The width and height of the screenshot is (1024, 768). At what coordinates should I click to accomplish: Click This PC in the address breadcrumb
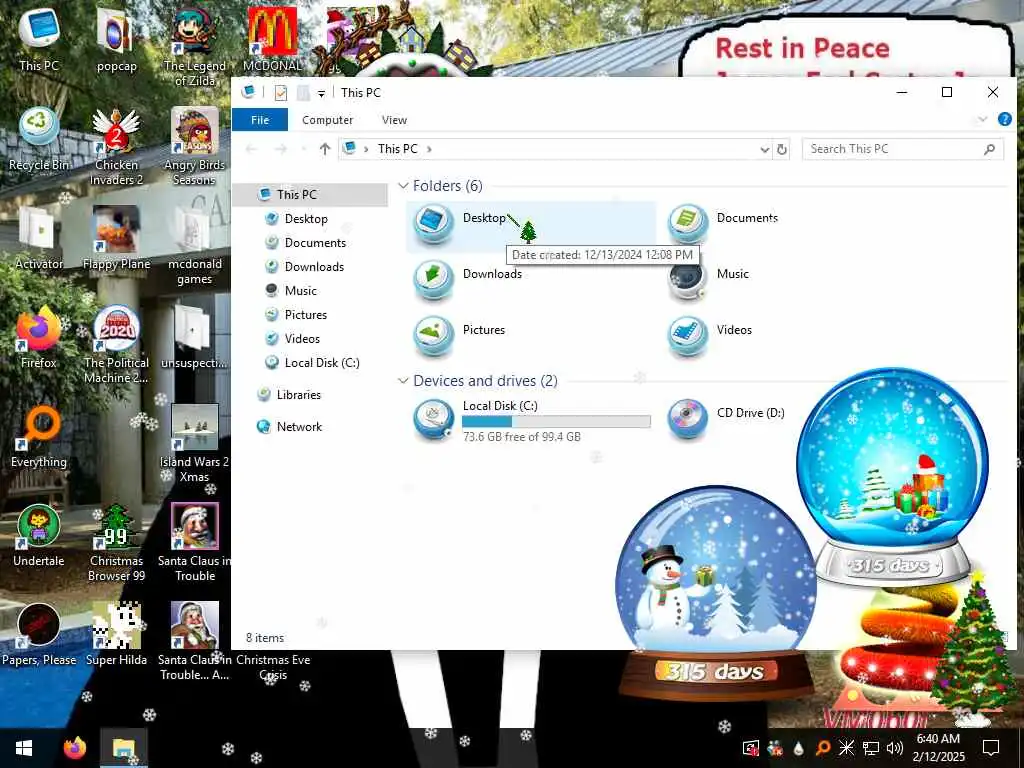(397, 150)
